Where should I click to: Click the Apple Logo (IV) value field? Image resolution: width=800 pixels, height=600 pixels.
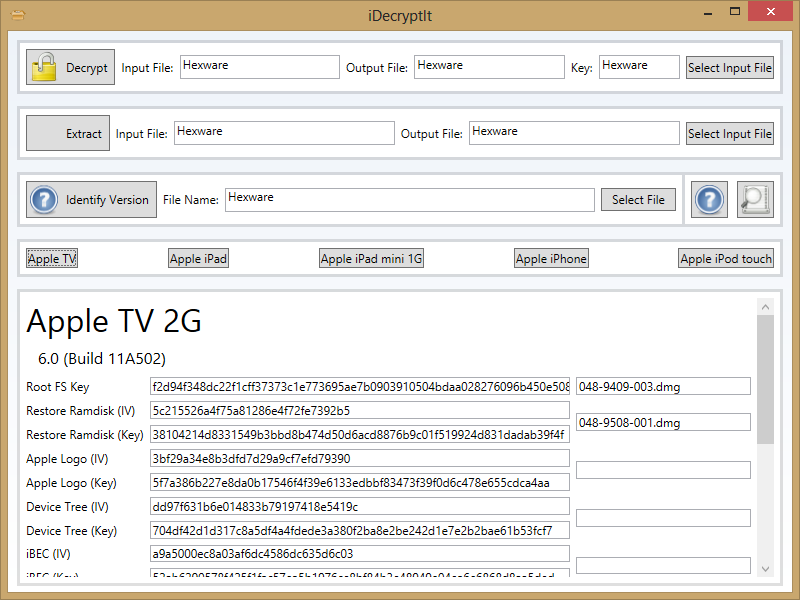(360, 459)
